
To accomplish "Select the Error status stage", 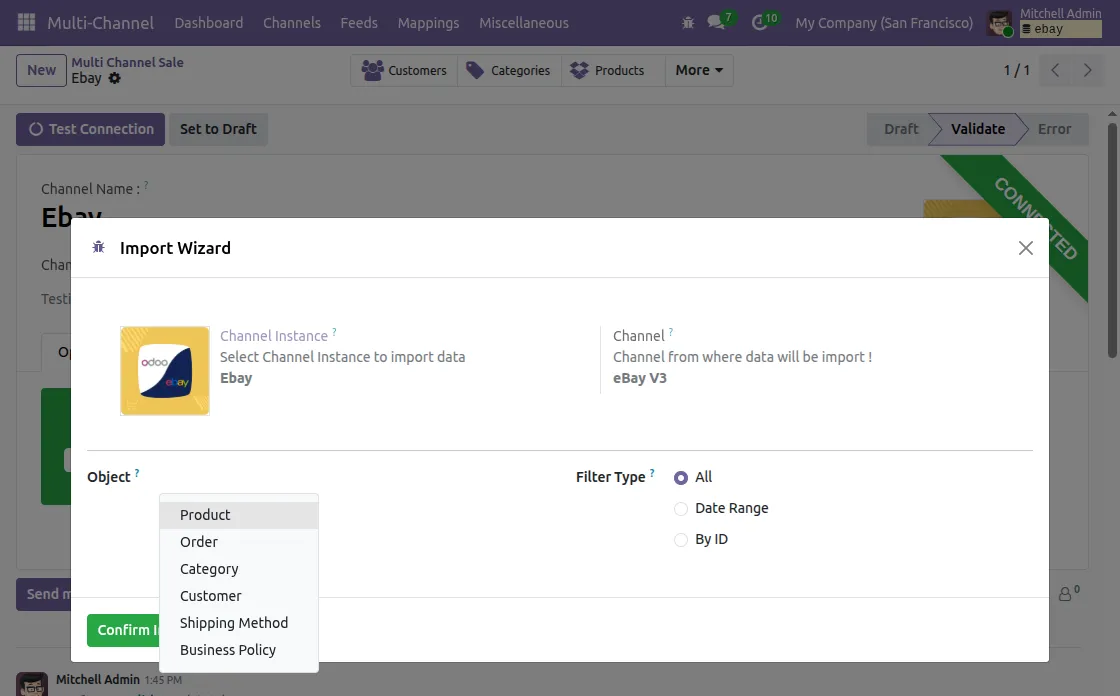I will point(1054,129).
